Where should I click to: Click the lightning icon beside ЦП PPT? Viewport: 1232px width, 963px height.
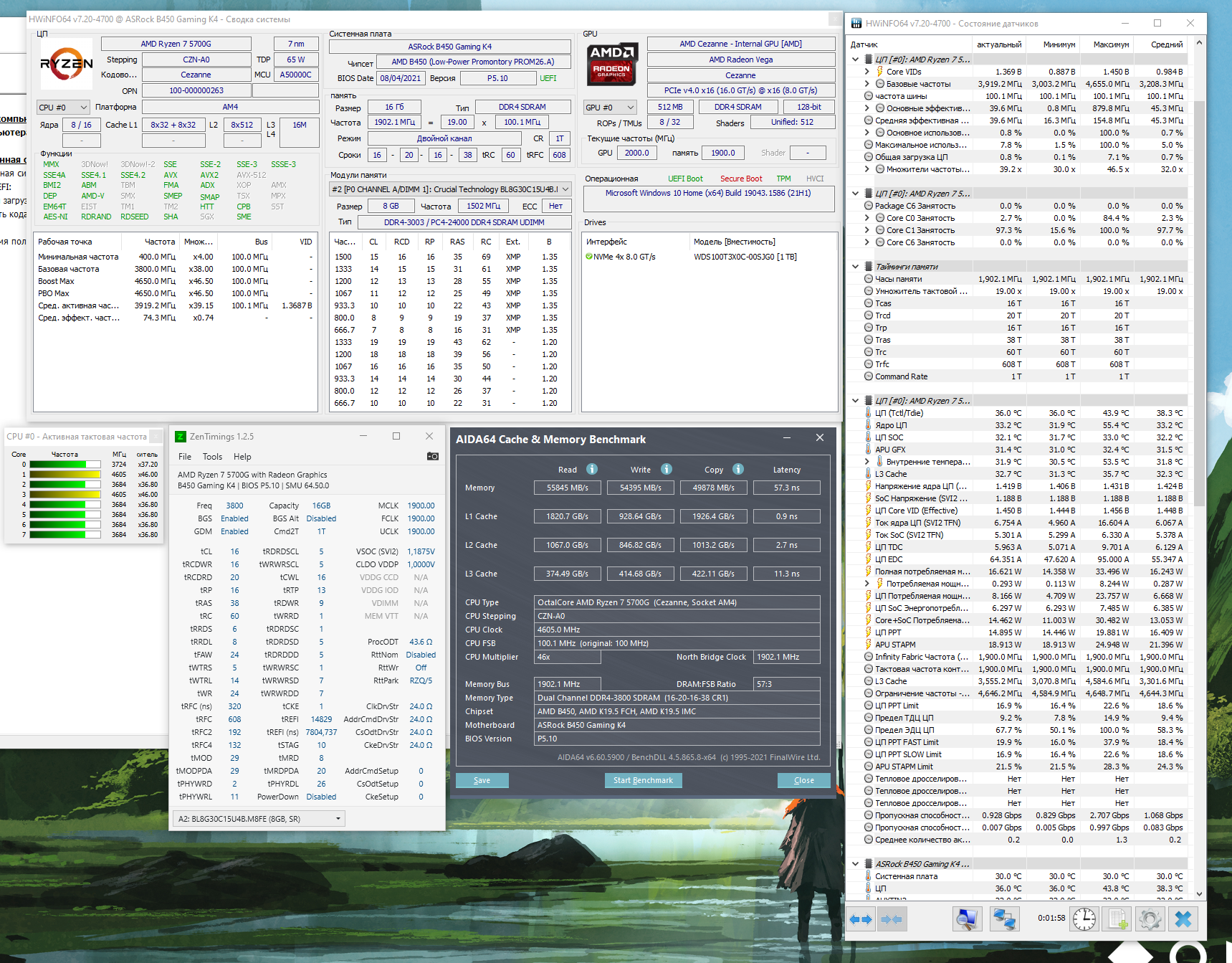869,632
